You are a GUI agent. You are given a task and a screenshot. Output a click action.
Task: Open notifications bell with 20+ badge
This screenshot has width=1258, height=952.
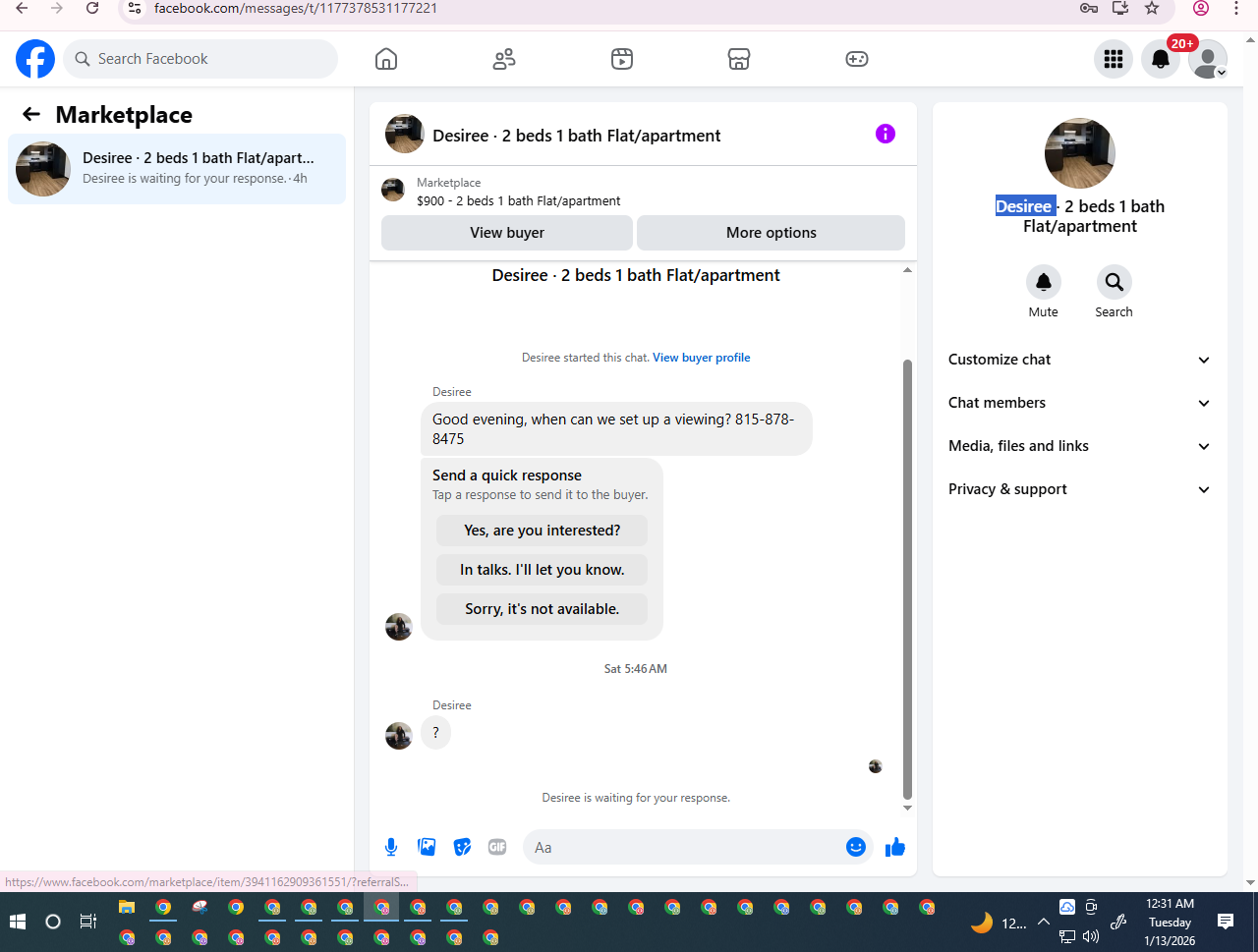(x=1161, y=59)
